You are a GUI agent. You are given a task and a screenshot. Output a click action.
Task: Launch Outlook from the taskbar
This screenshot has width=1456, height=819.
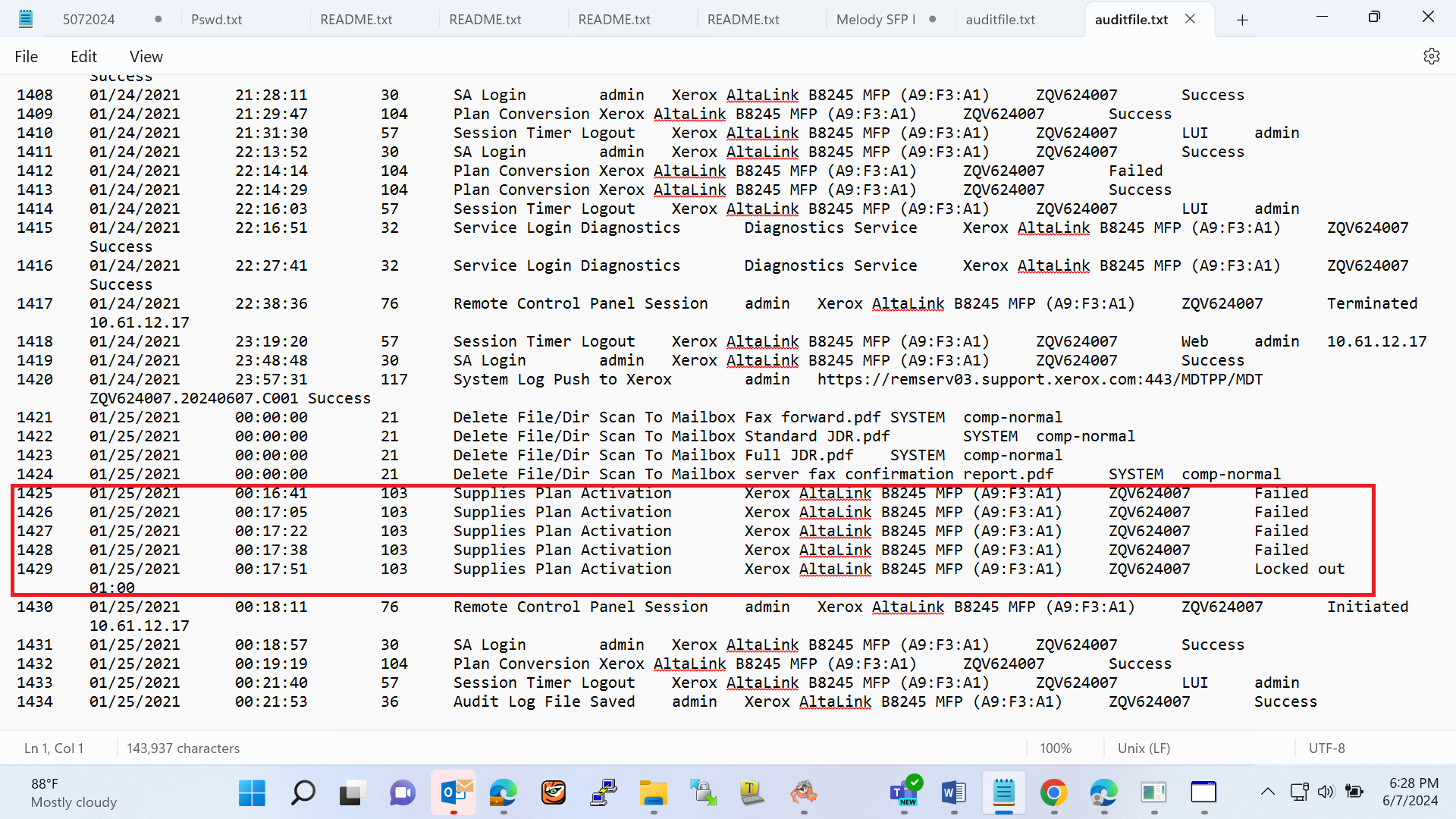453,793
